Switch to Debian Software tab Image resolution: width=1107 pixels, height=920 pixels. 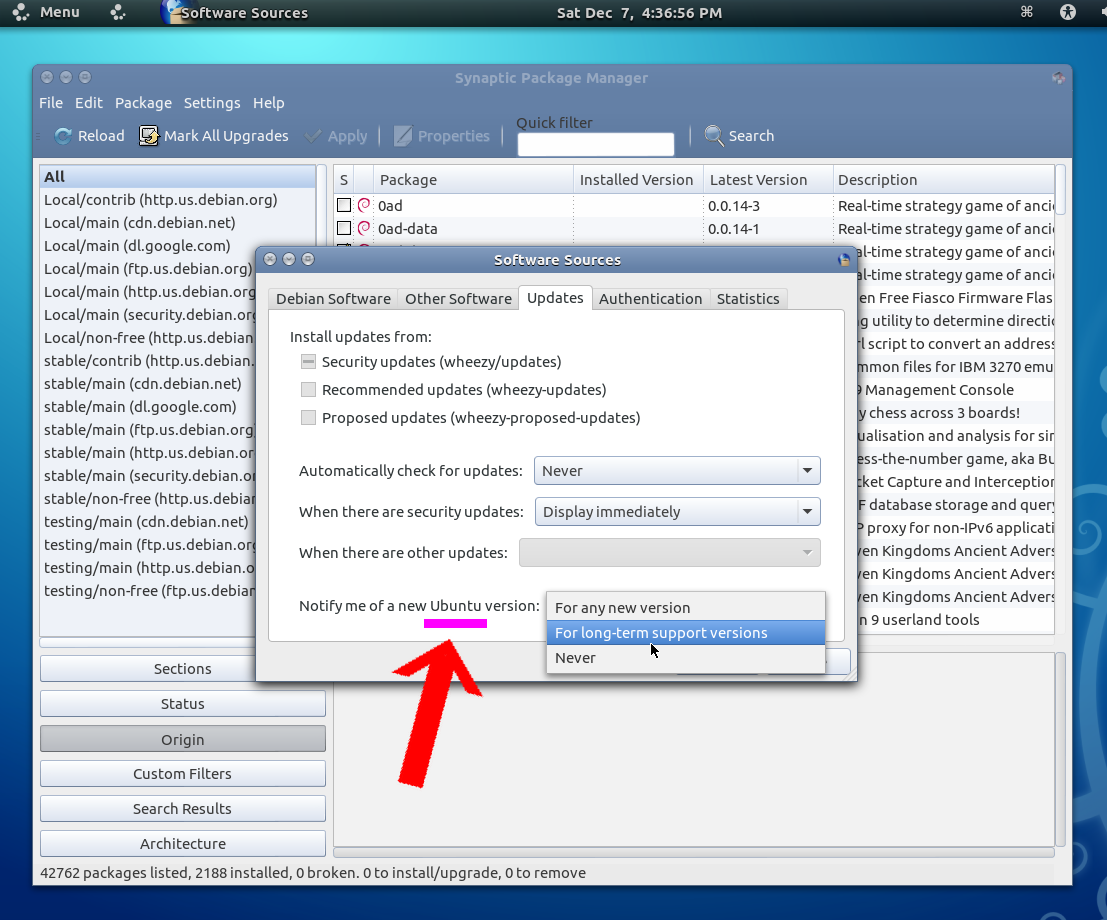point(333,299)
